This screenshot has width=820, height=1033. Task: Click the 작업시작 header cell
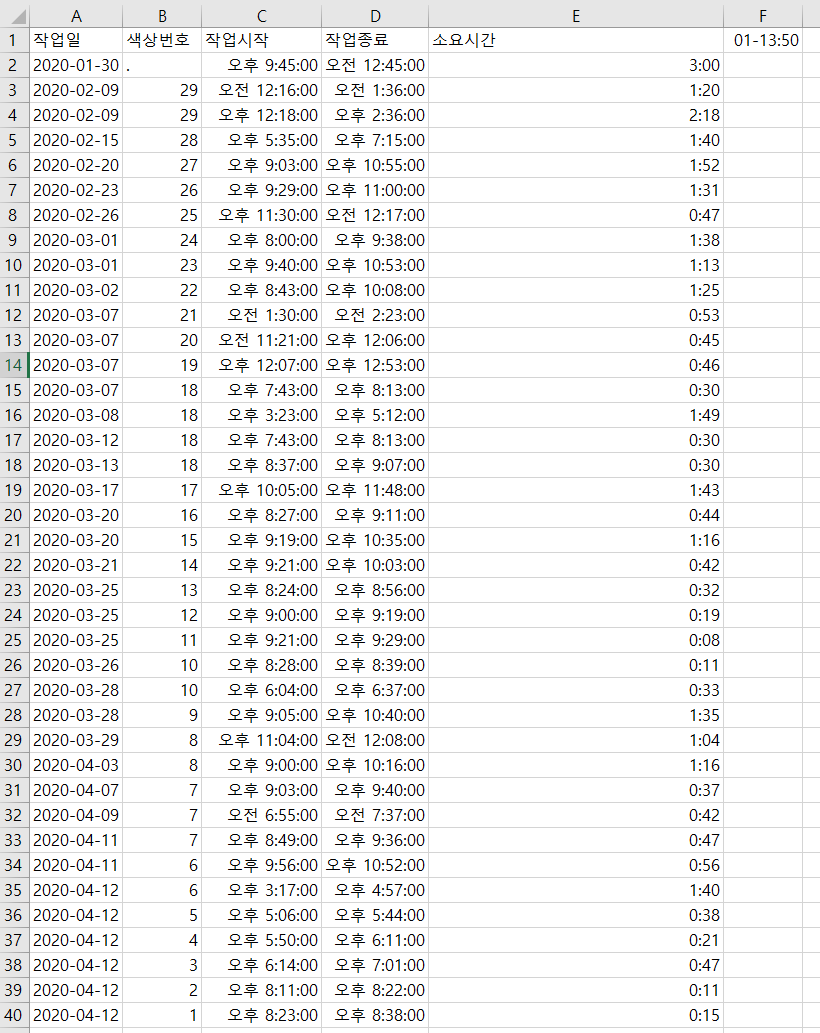pyautogui.click(x=261, y=40)
